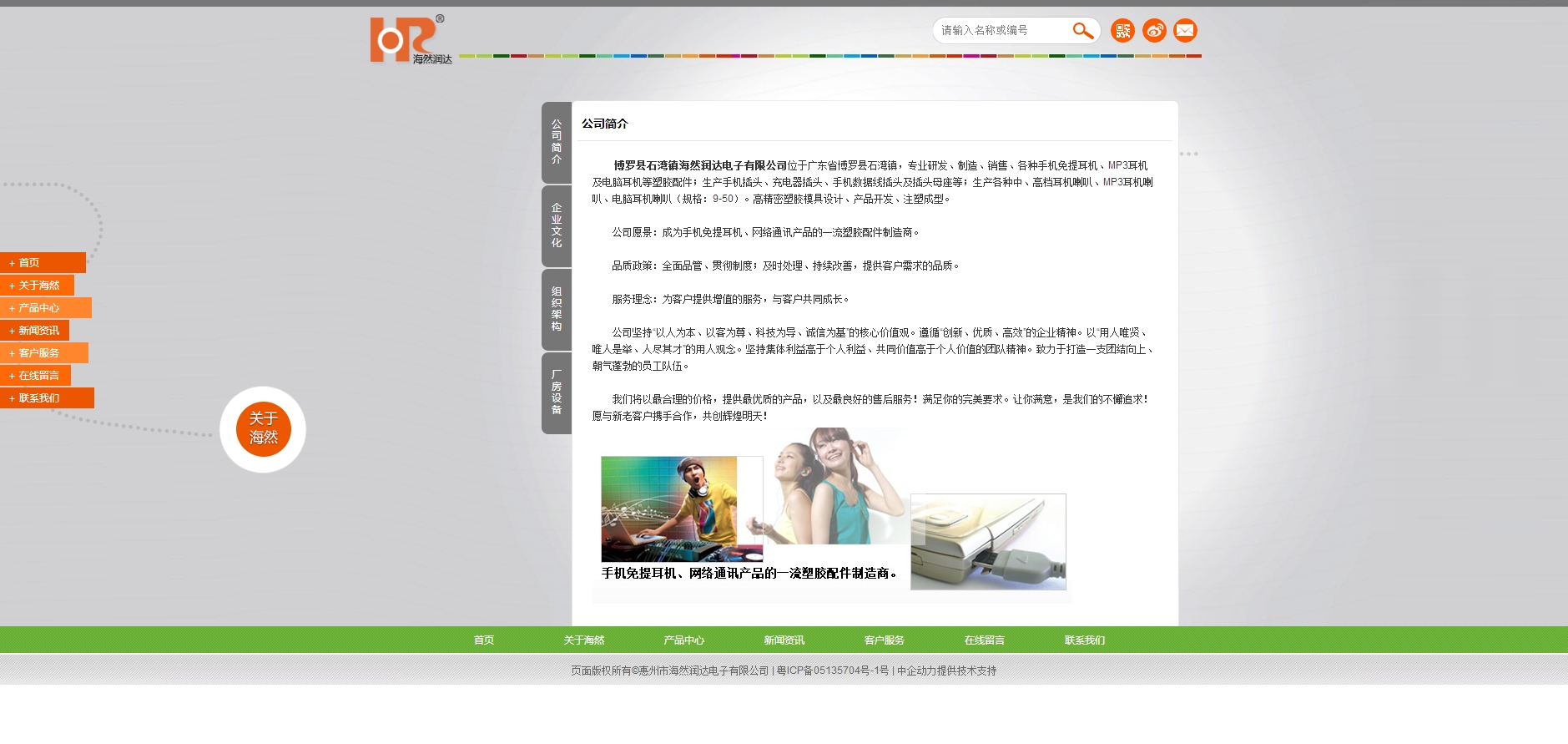Click the DJ with headphones image

tap(682, 509)
